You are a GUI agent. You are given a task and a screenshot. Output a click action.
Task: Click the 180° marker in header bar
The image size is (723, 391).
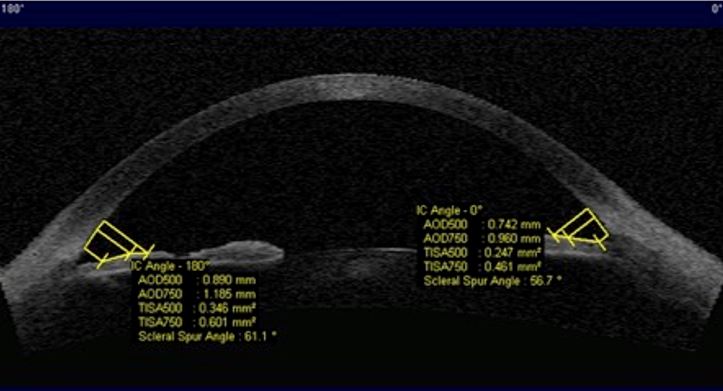12,8
